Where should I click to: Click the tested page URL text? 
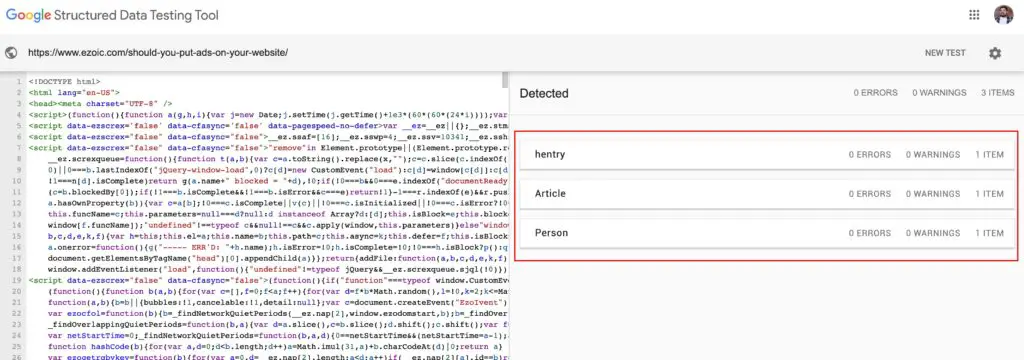point(157,53)
